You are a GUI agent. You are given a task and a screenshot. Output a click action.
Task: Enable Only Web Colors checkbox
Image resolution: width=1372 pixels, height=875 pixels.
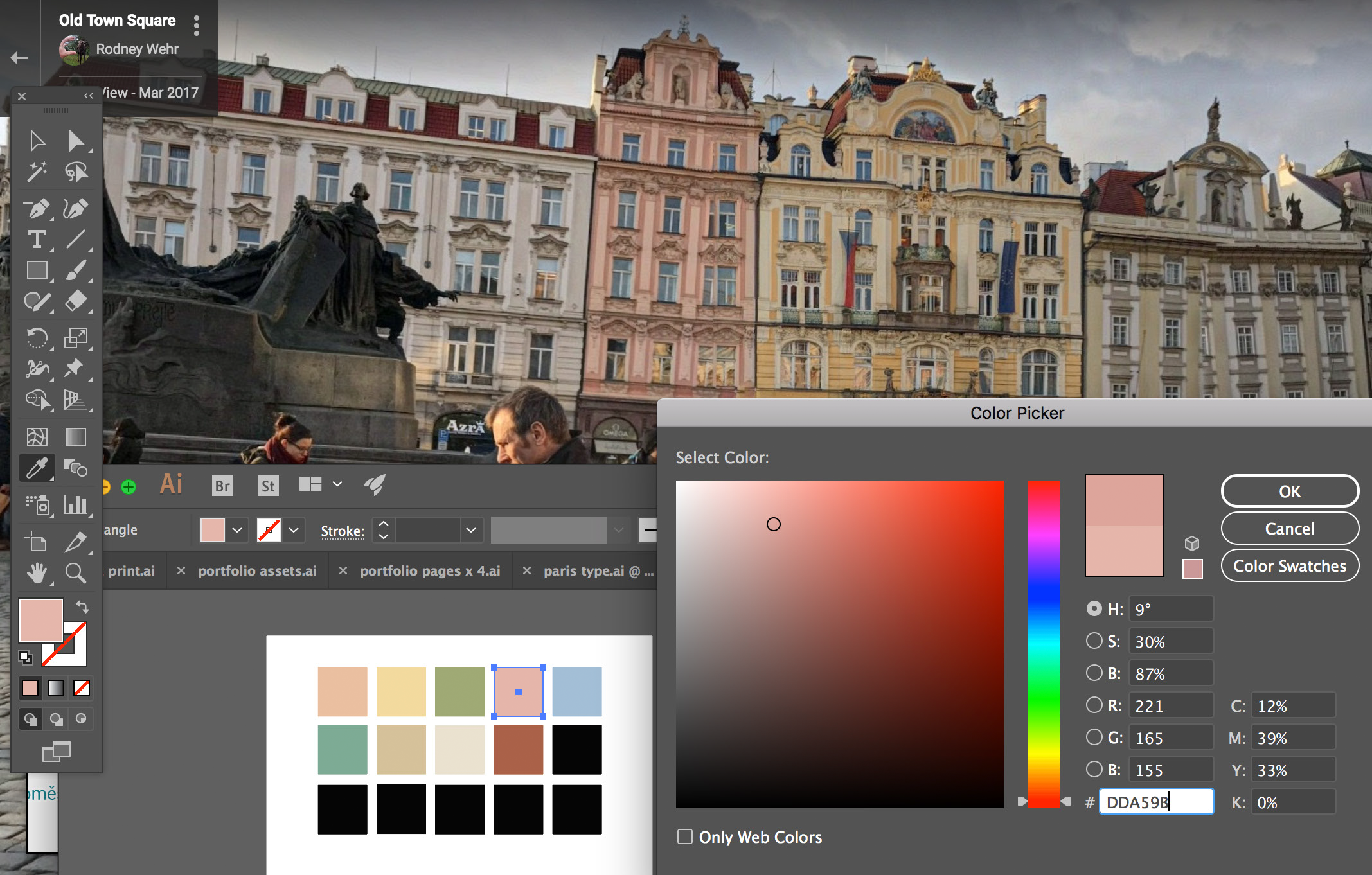[x=685, y=836]
